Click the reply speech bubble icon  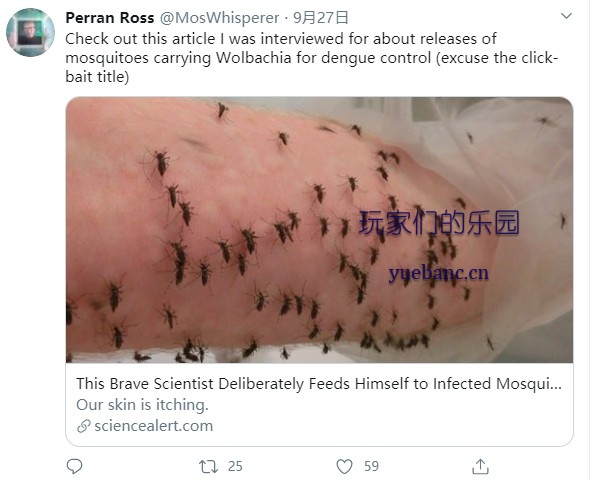coord(74,466)
